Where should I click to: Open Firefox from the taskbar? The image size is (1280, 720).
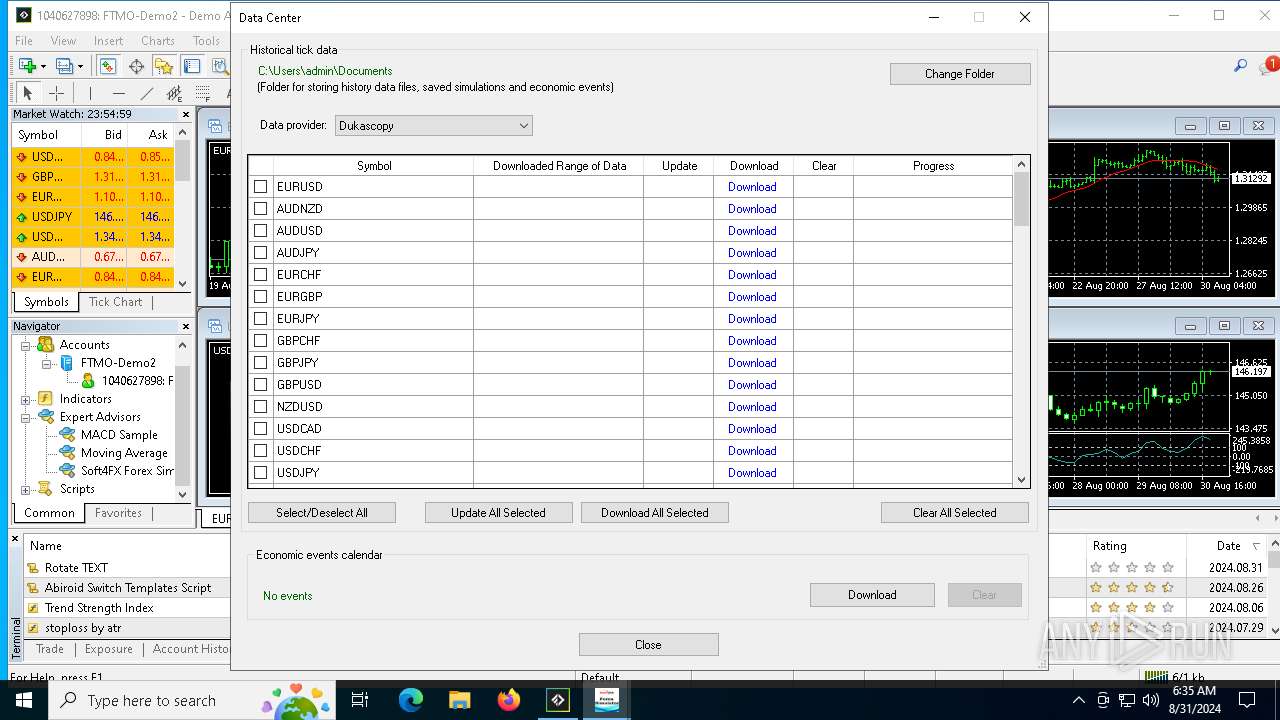coord(508,700)
